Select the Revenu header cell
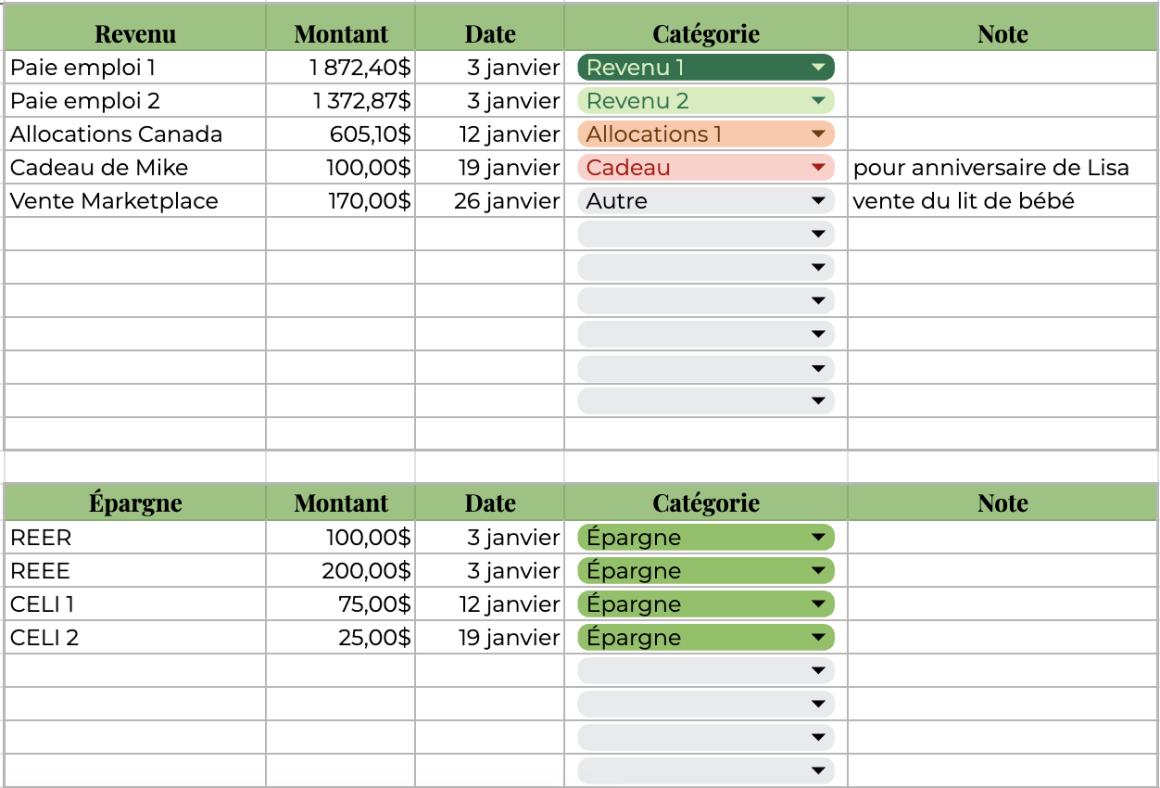 (135, 34)
